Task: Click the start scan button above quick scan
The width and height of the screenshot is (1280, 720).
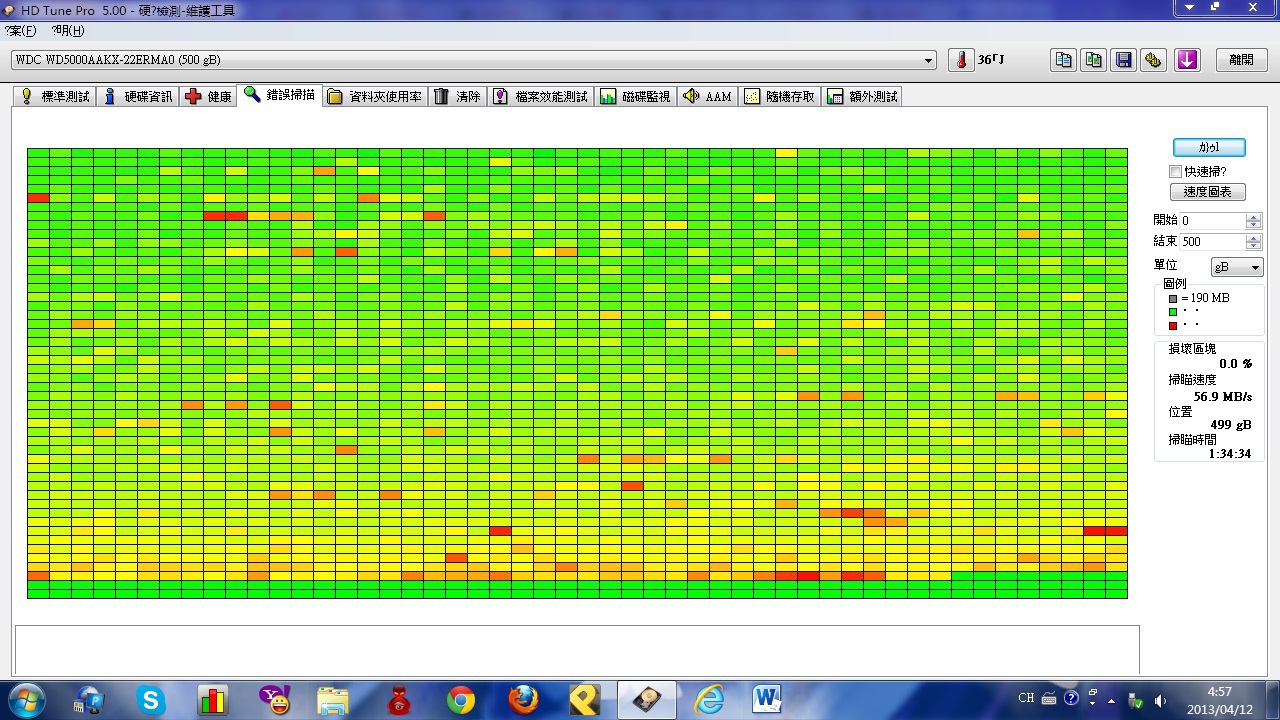Action: [1209, 147]
